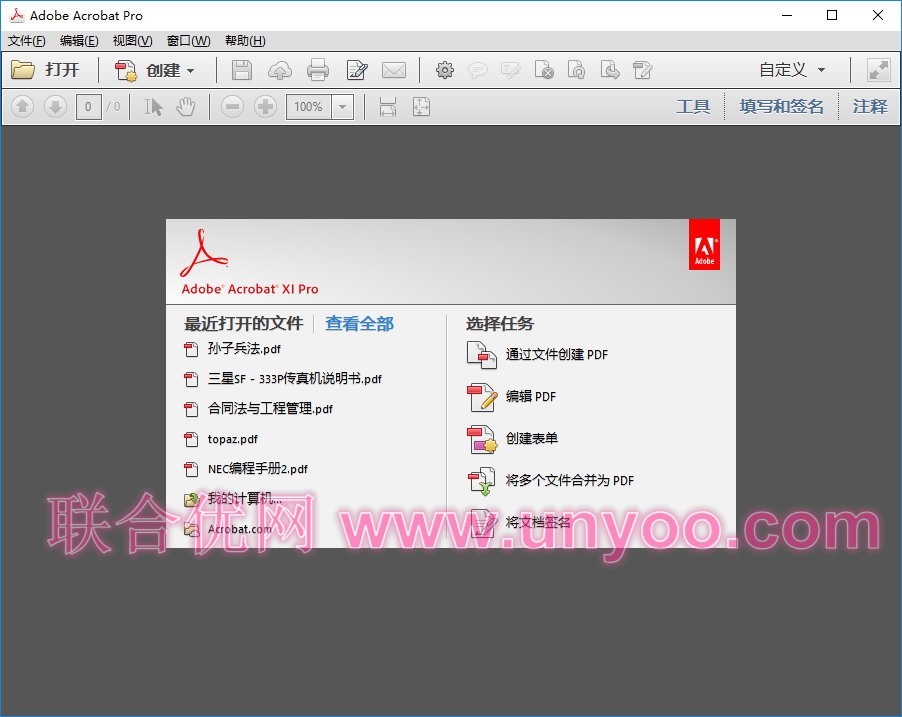This screenshot has height=717, width=902.
Task: Click the page edit icon before 自定义
Action: pyautogui.click(x=642, y=70)
